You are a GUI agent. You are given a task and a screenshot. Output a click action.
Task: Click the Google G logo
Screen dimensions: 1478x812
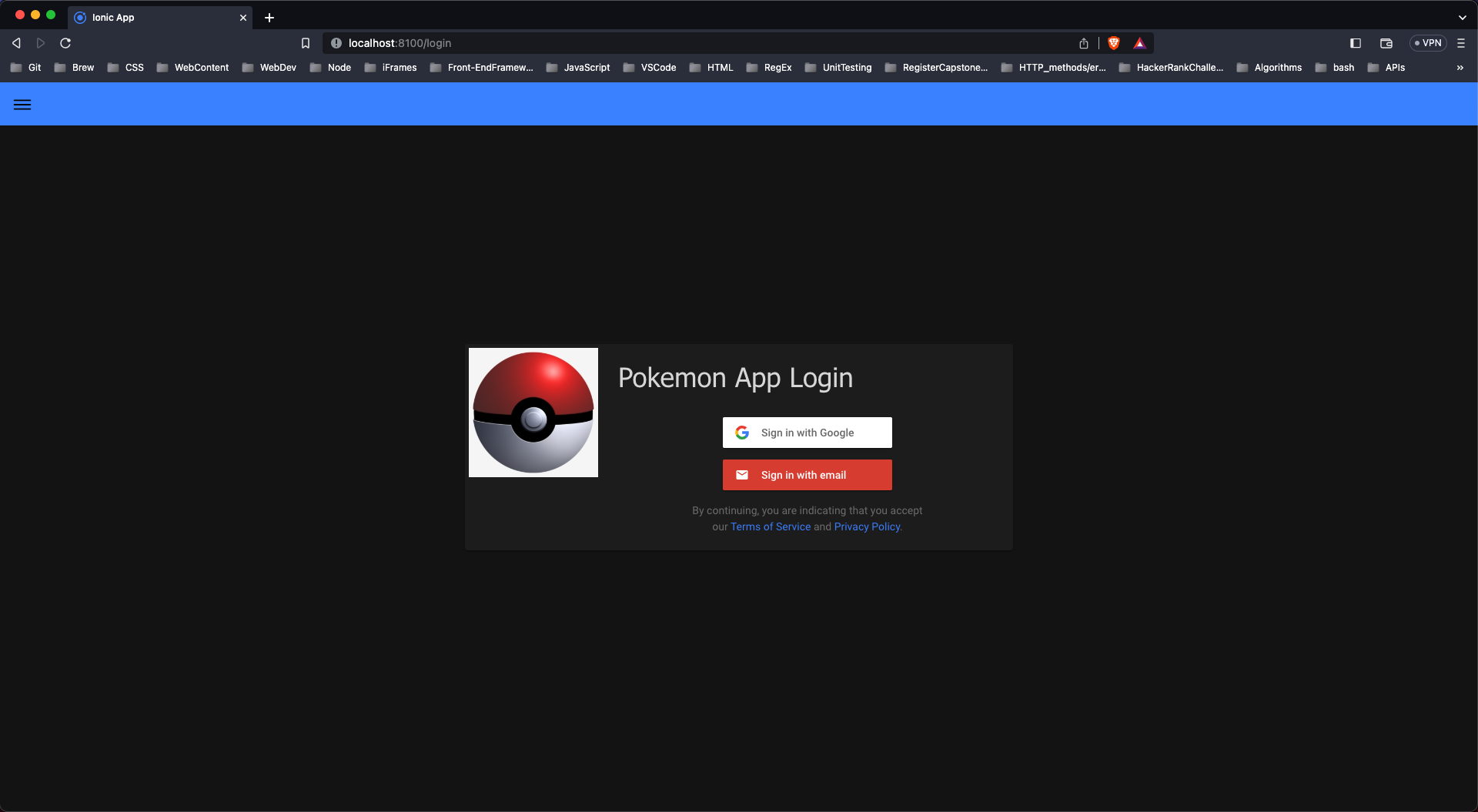coord(742,433)
